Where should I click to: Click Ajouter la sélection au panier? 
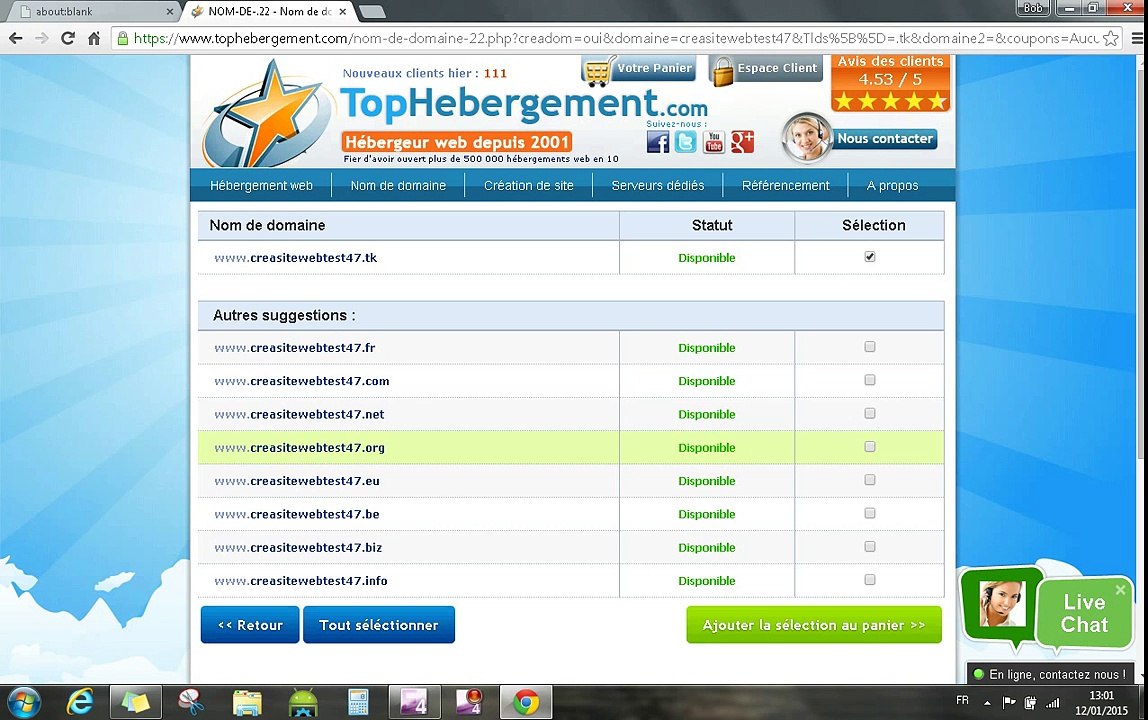coord(813,625)
